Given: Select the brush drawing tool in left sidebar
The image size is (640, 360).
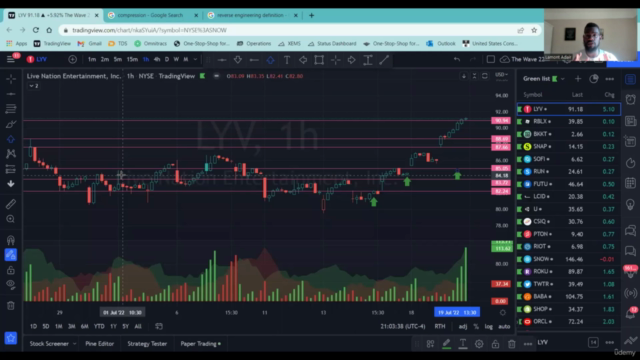Looking at the screenshot, I should [x=11, y=124].
